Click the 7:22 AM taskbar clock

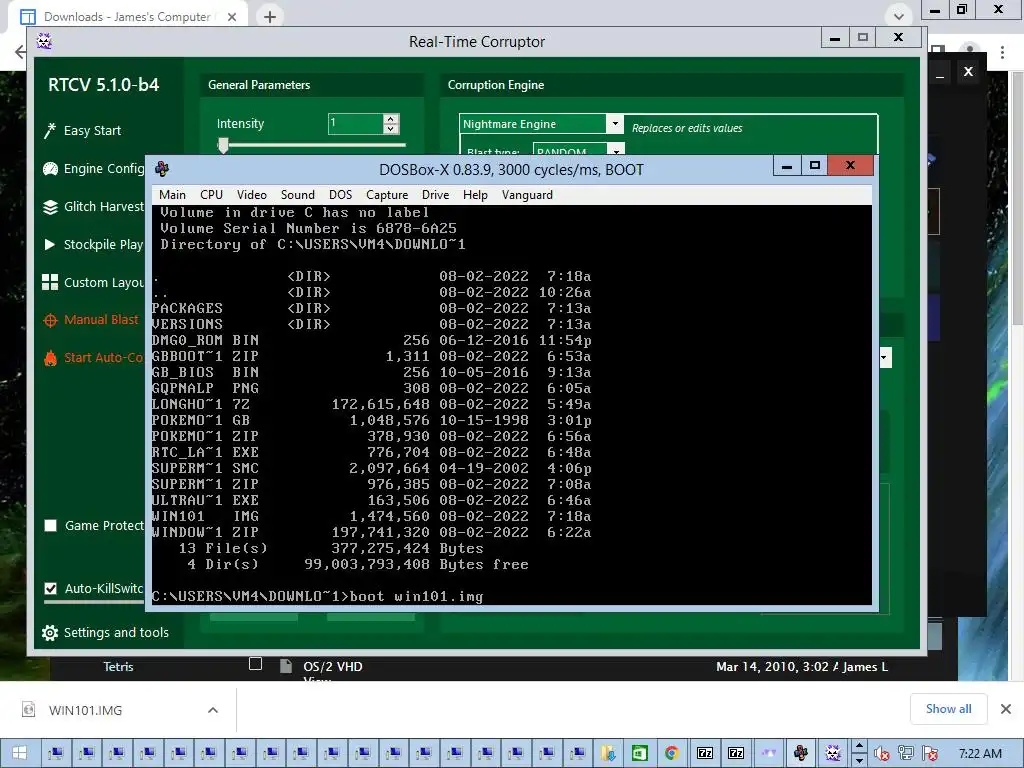[x=980, y=754]
